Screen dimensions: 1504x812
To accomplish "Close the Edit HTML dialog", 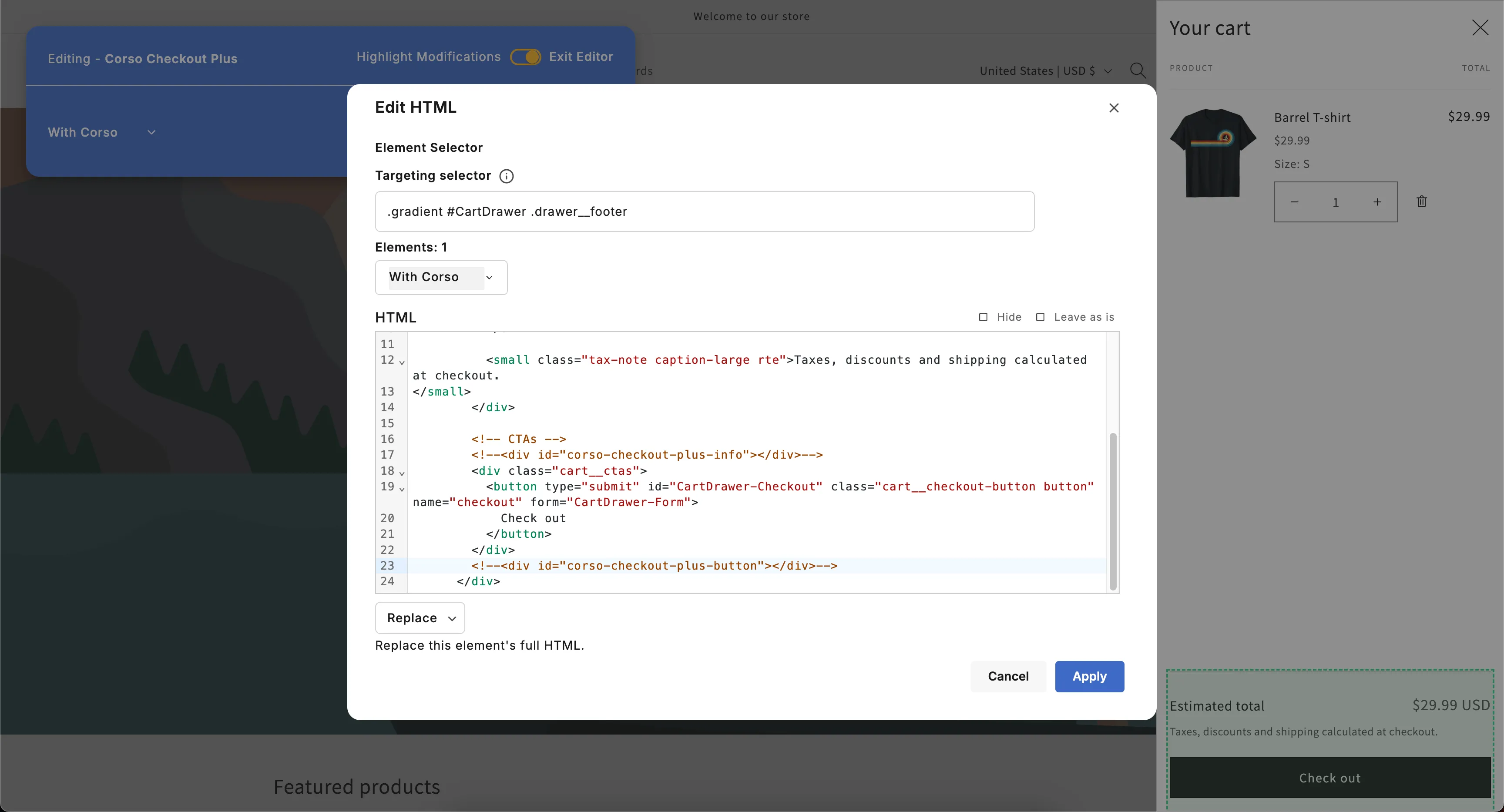I will pos(1113,108).
